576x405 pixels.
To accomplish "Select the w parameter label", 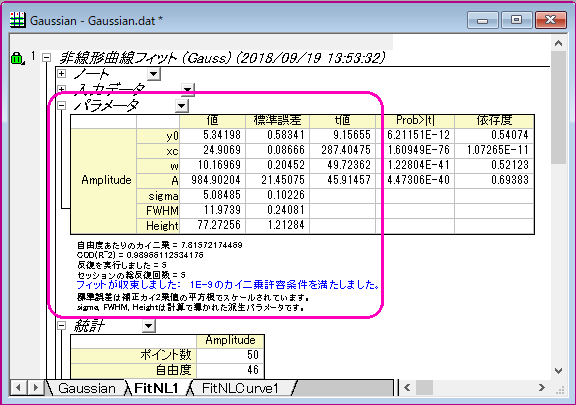I will click(158, 165).
